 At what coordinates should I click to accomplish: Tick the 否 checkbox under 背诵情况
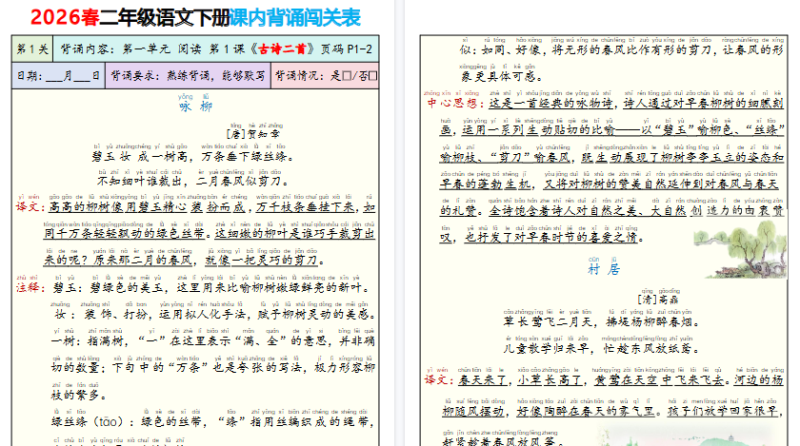coord(373,76)
